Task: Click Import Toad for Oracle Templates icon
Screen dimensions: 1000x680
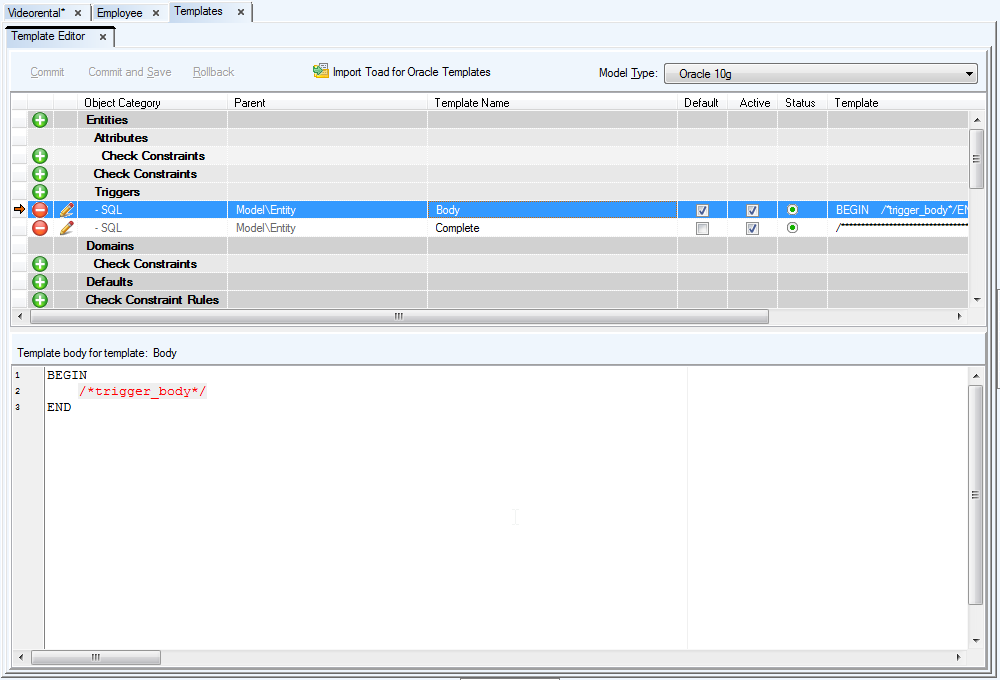Action: click(320, 71)
